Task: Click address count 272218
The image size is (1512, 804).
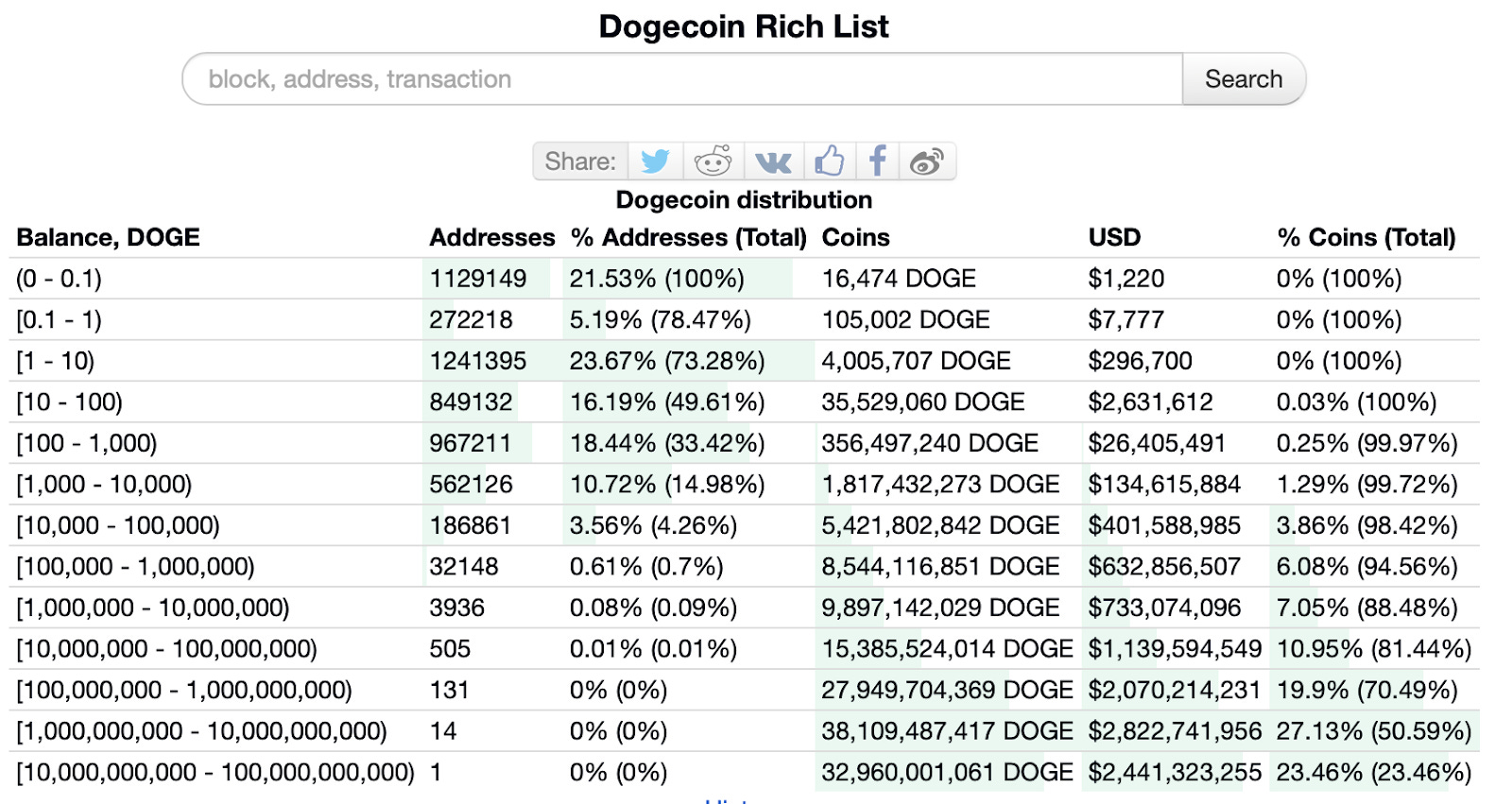Action: (471, 320)
